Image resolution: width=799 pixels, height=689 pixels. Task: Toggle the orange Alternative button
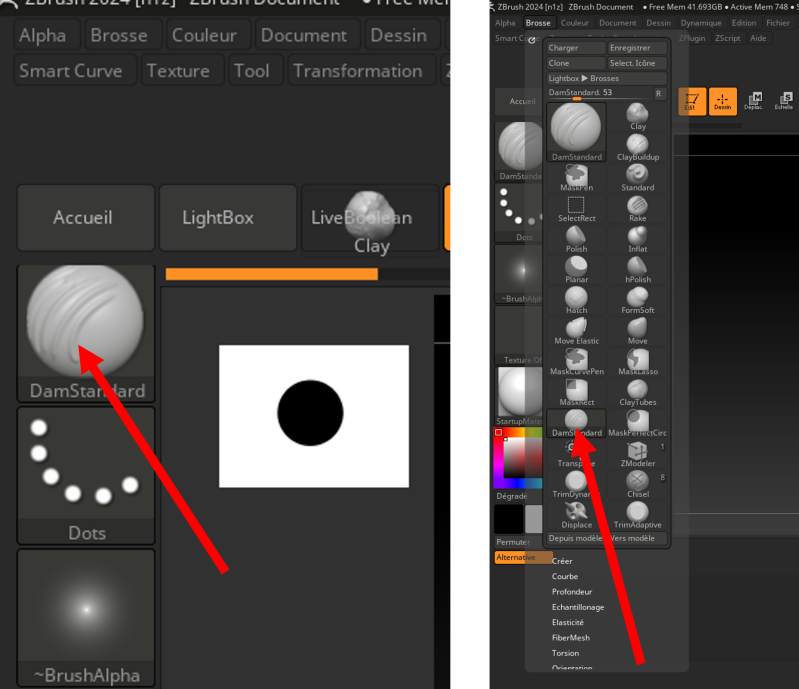click(x=523, y=557)
